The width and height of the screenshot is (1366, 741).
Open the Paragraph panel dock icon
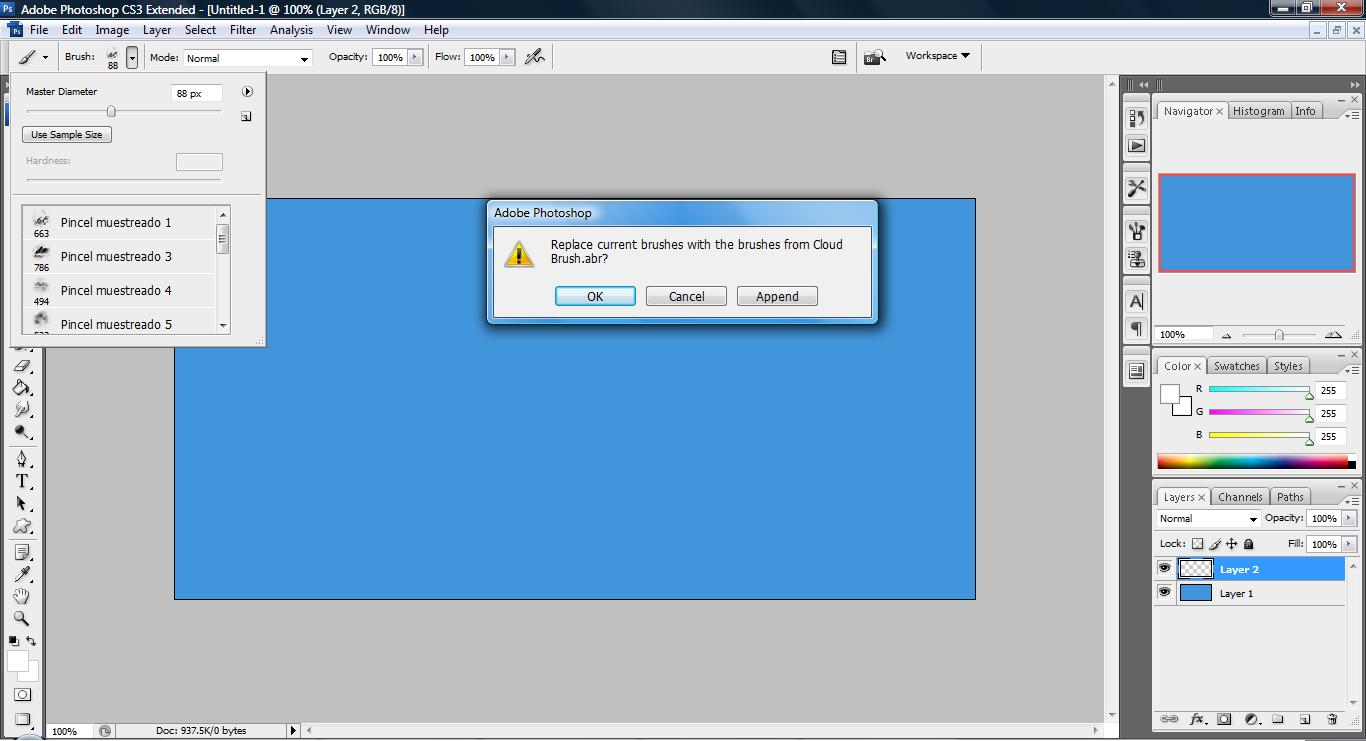(x=1136, y=328)
